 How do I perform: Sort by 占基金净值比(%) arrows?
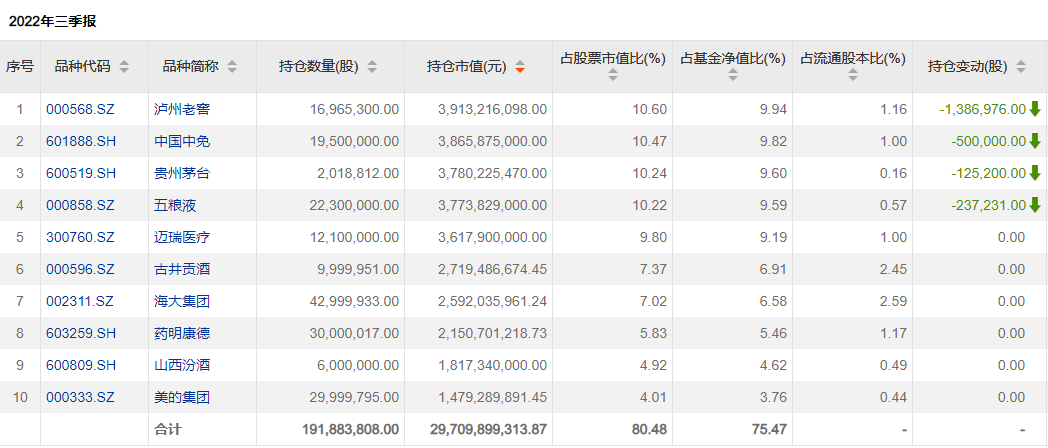point(732,76)
